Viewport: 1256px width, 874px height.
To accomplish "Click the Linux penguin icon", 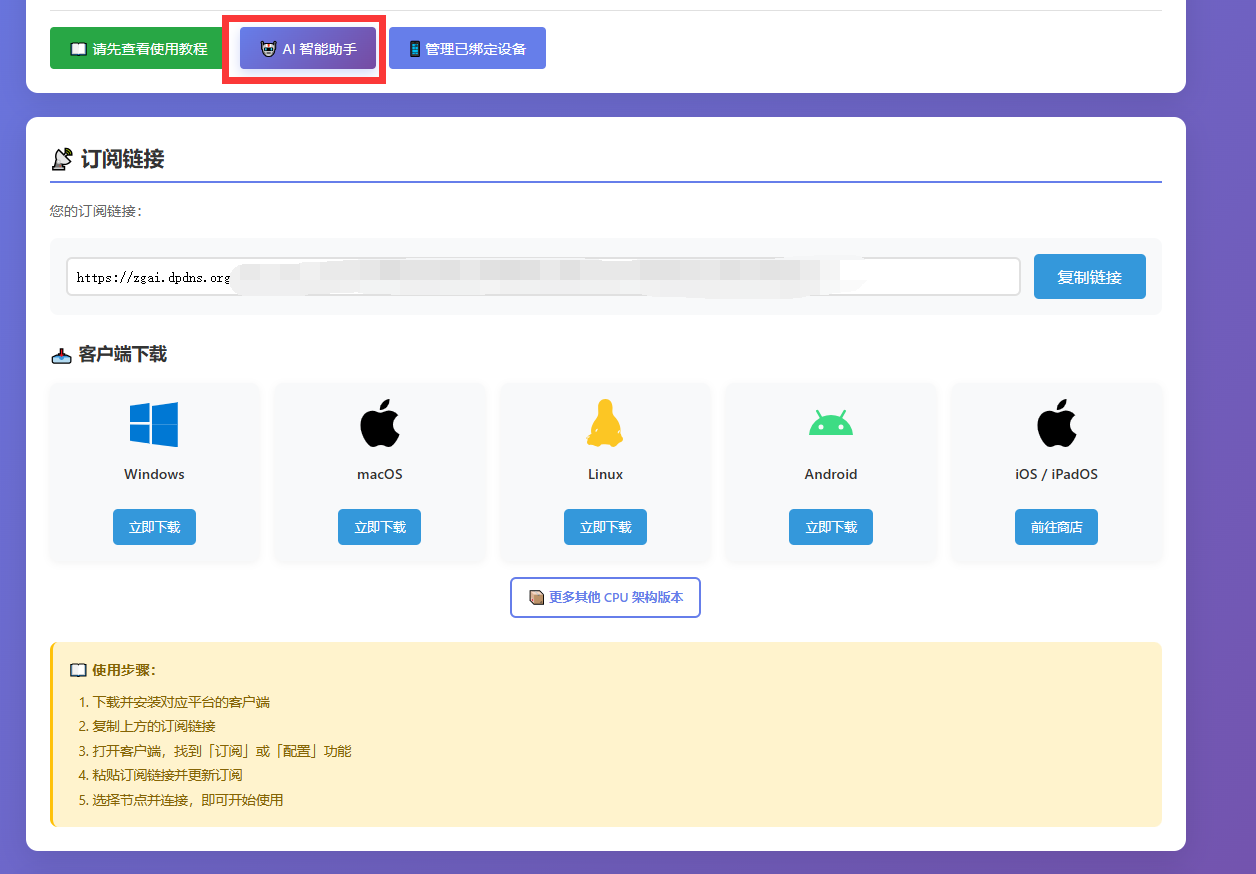I will pos(605,424).
